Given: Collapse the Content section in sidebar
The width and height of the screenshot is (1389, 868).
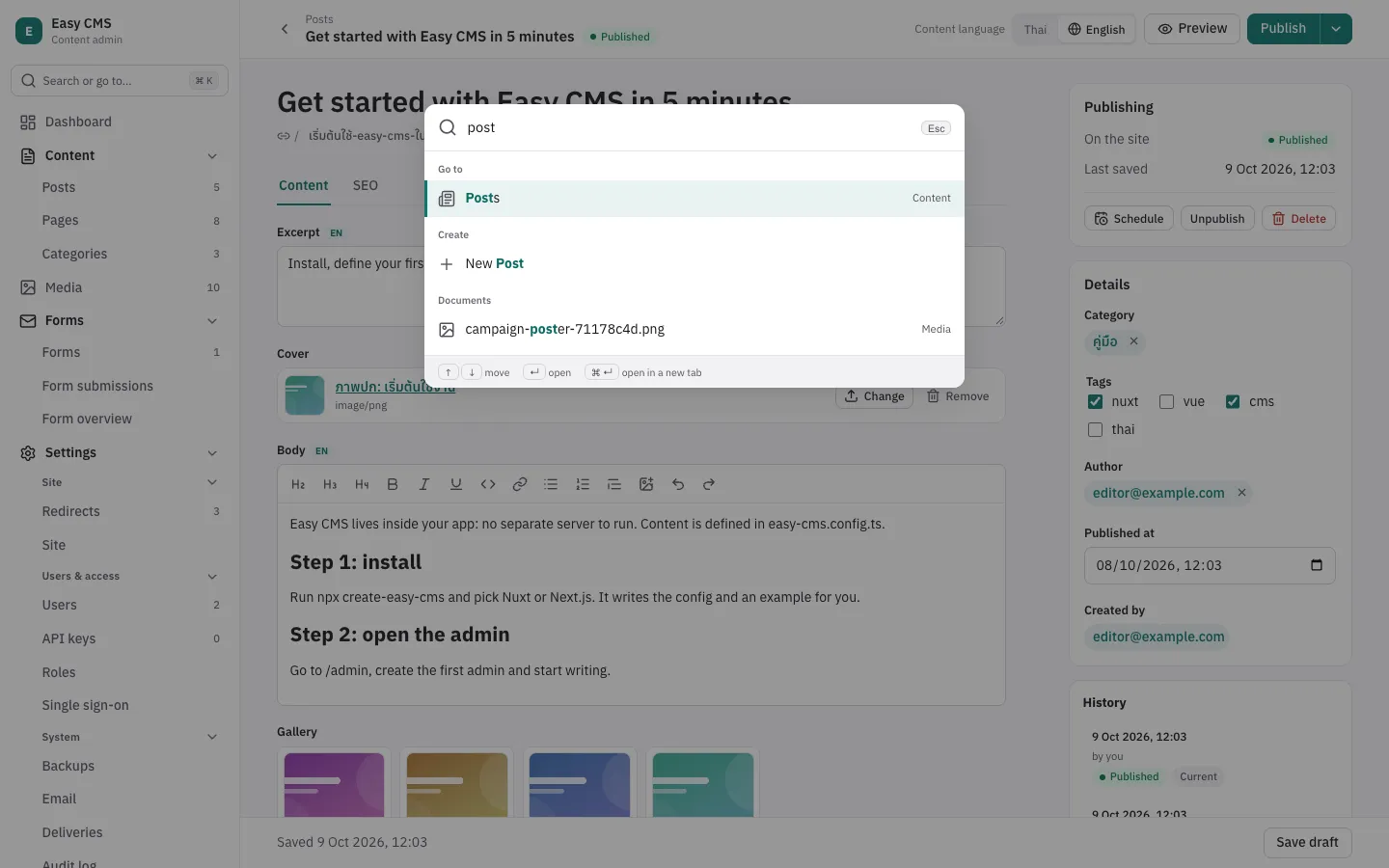Looking at the screenshot, I should point(212,156).
